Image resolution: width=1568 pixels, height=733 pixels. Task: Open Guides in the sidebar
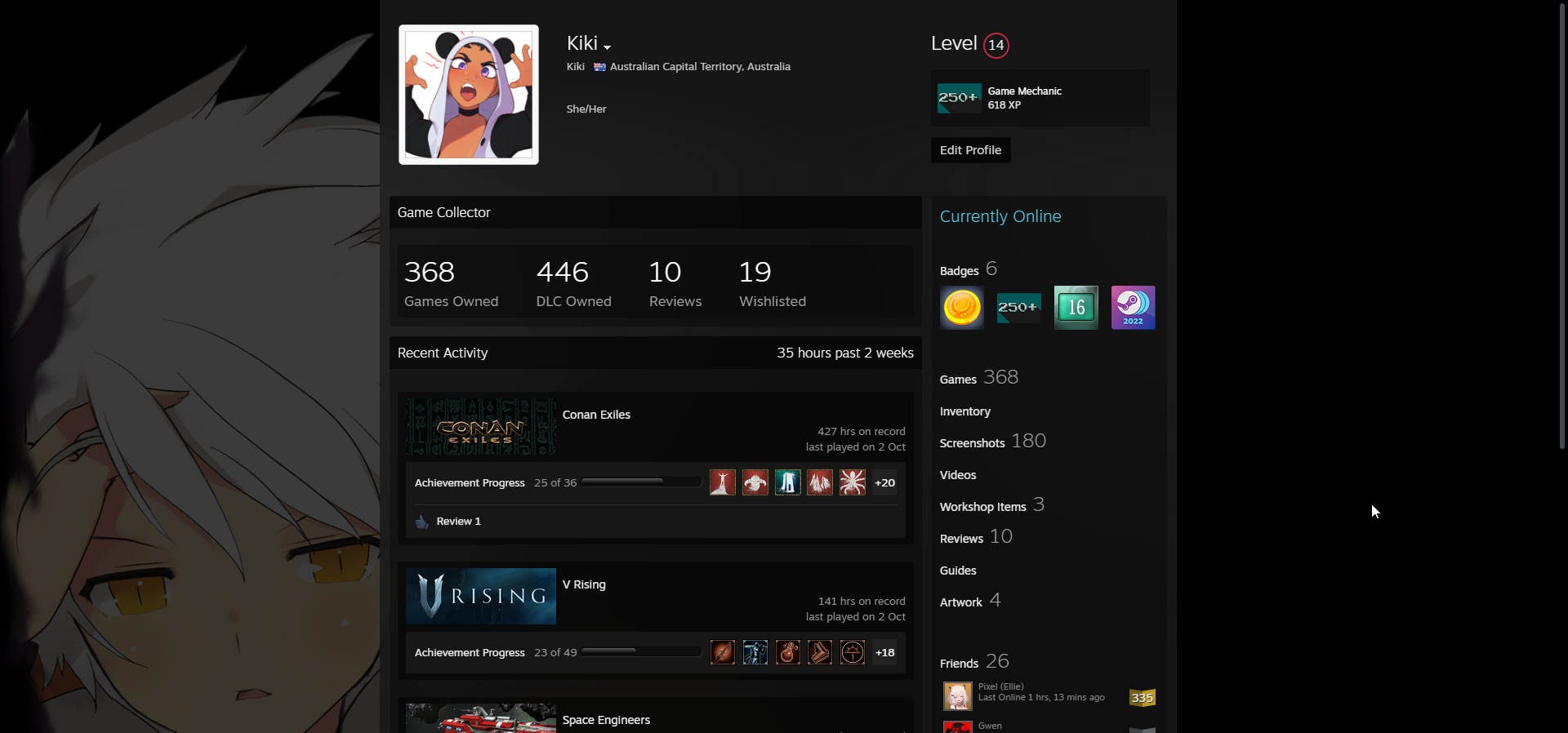point(958,571)
